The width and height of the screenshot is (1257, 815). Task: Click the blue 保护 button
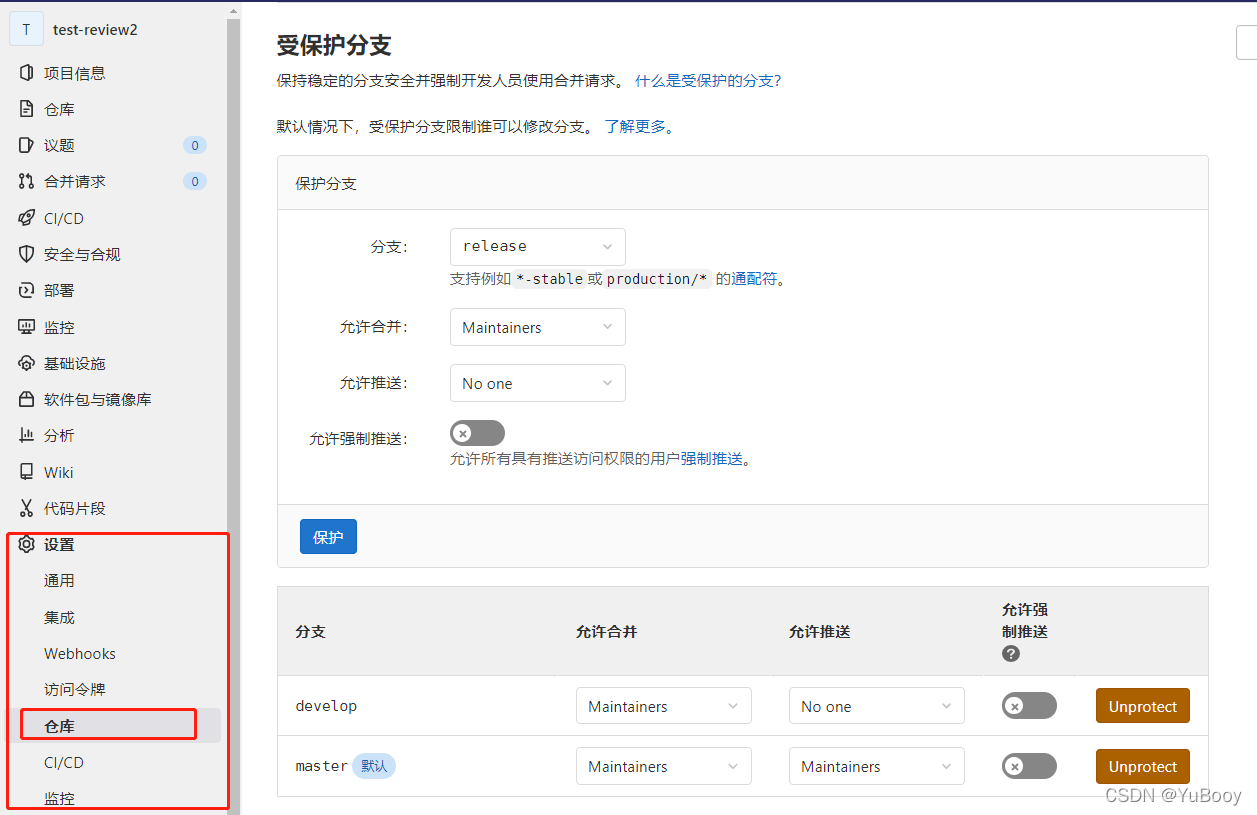328,537
